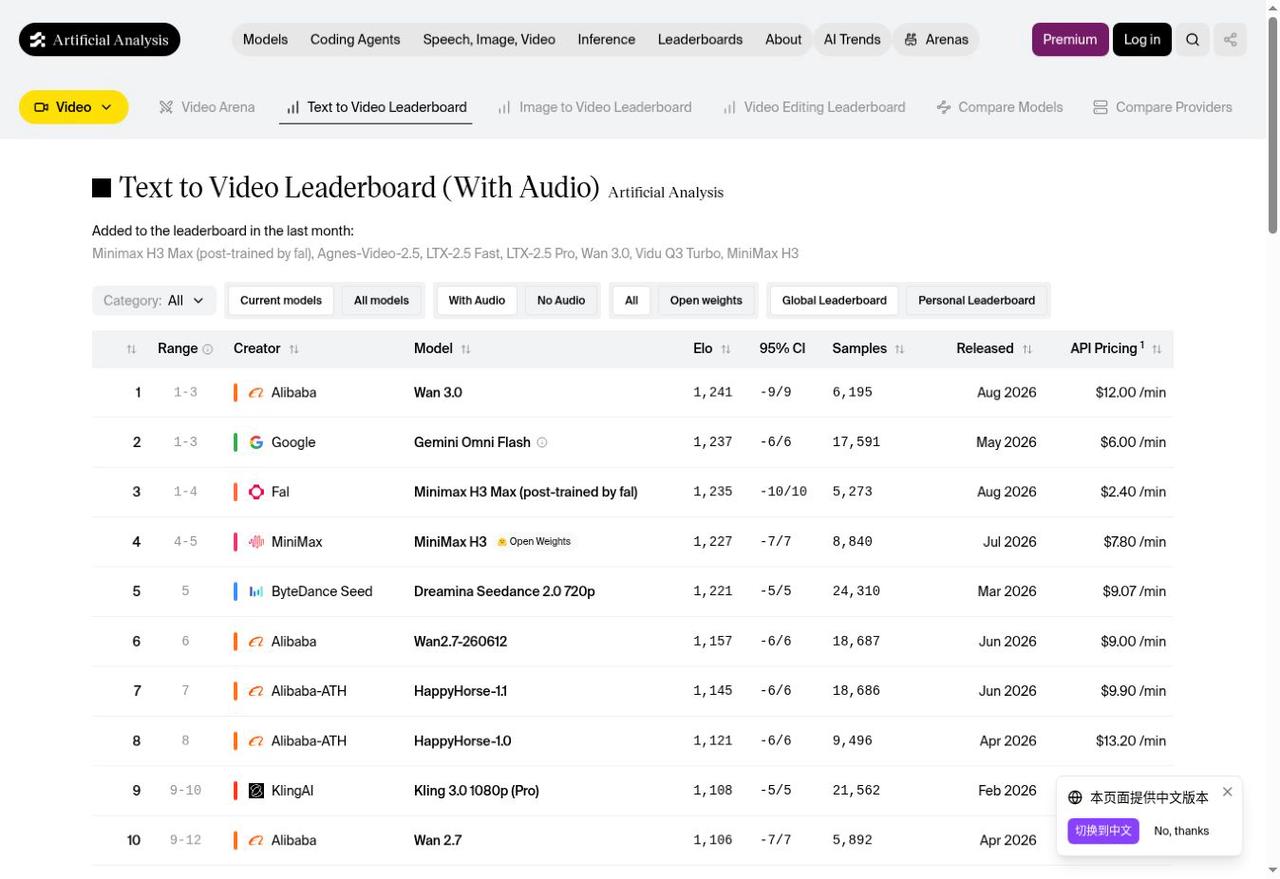
Task: Dismiss the popup with No, thanks
Action: 1181,831
